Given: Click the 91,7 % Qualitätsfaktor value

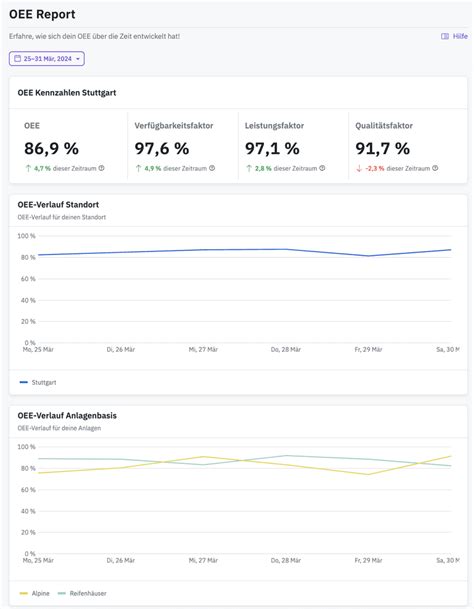Looking at the screenshot, I should [x=382, y=148].
